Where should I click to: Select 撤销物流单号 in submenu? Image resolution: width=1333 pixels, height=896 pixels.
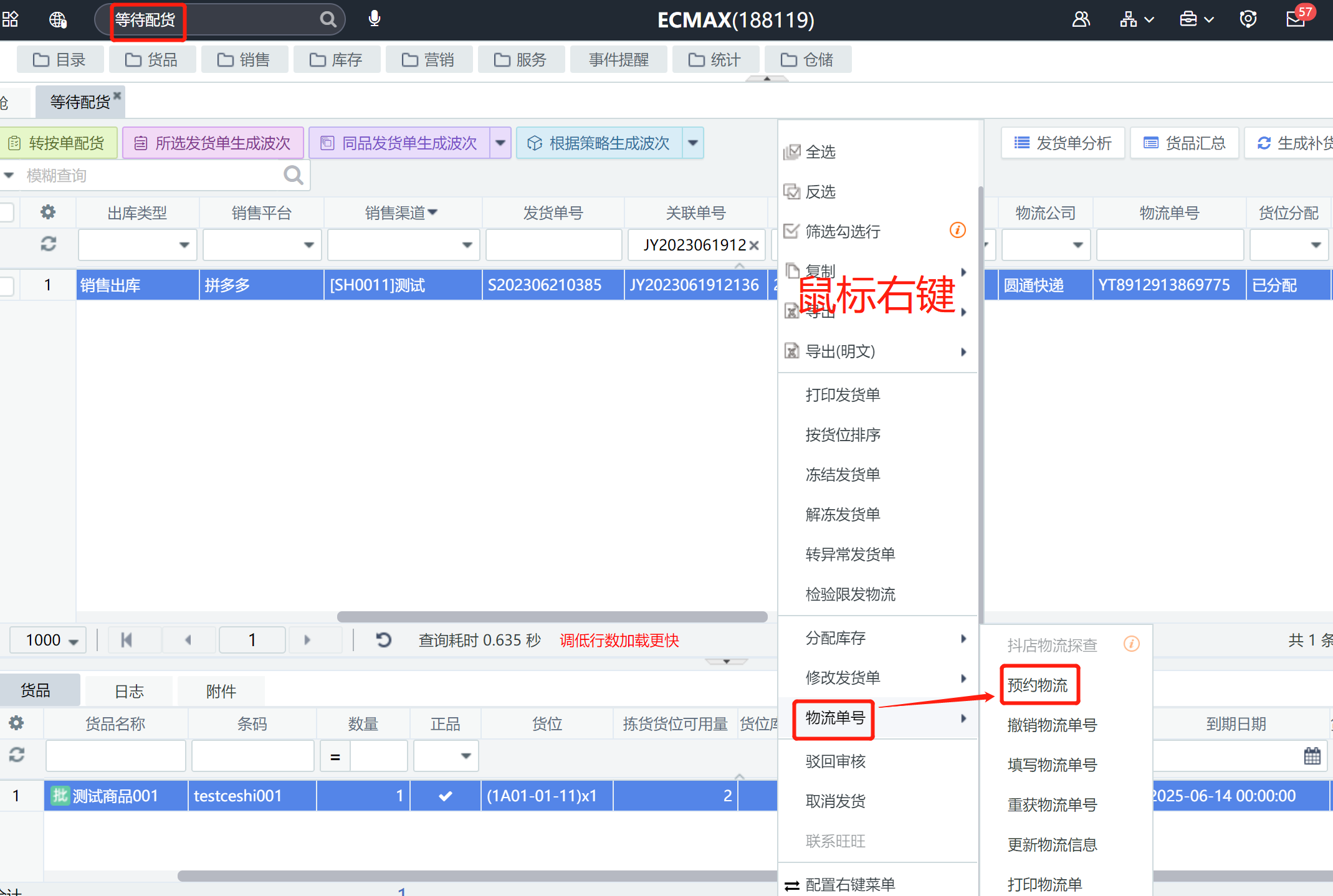point(1052,725)
